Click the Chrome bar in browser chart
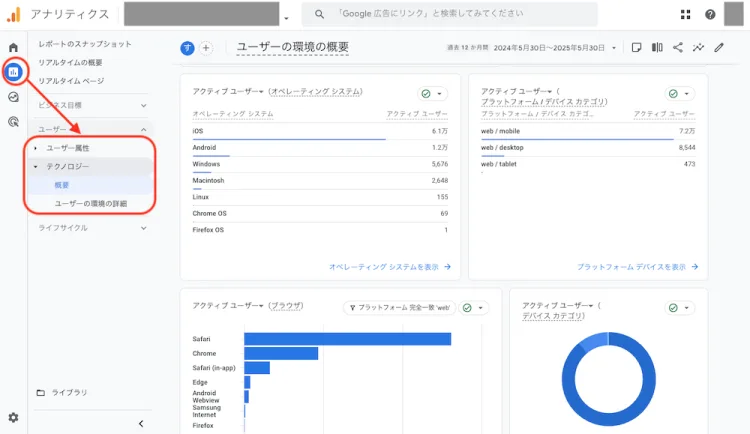Viewport: 750px width, 434px height. click(x=281, y=354)
